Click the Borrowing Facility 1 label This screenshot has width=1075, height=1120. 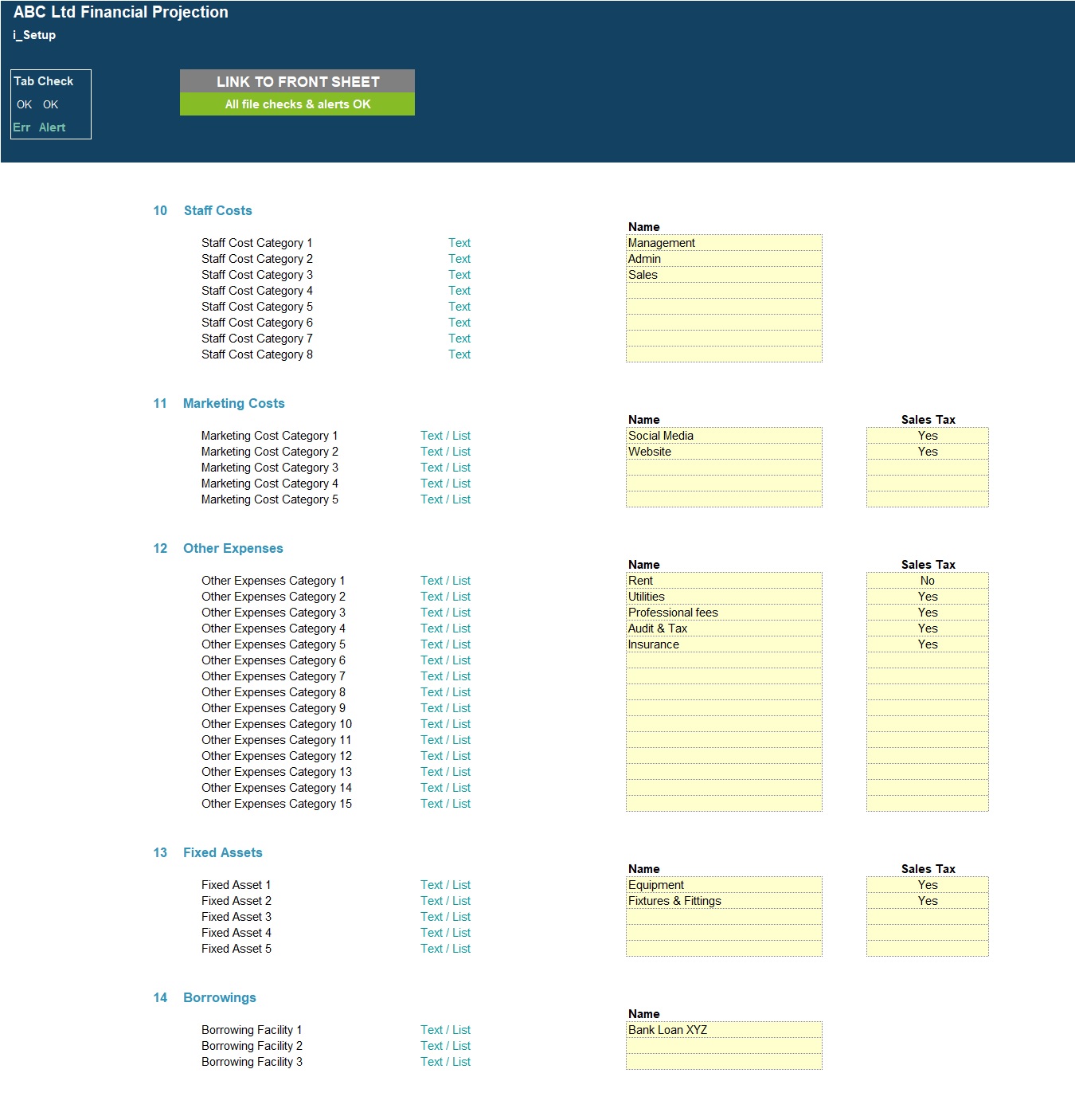(x=252, y=1030)
